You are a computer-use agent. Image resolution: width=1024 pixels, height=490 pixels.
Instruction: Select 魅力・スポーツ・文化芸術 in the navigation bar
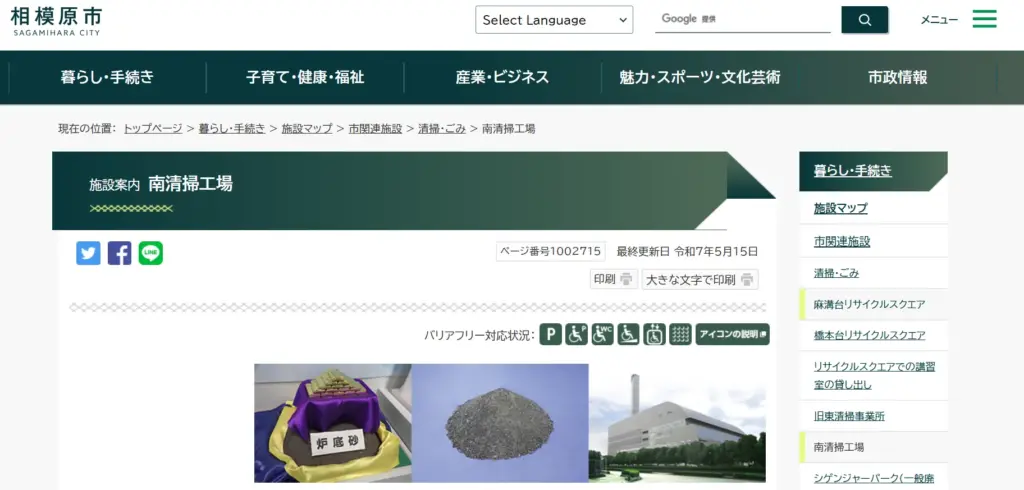tap(700, 77)
